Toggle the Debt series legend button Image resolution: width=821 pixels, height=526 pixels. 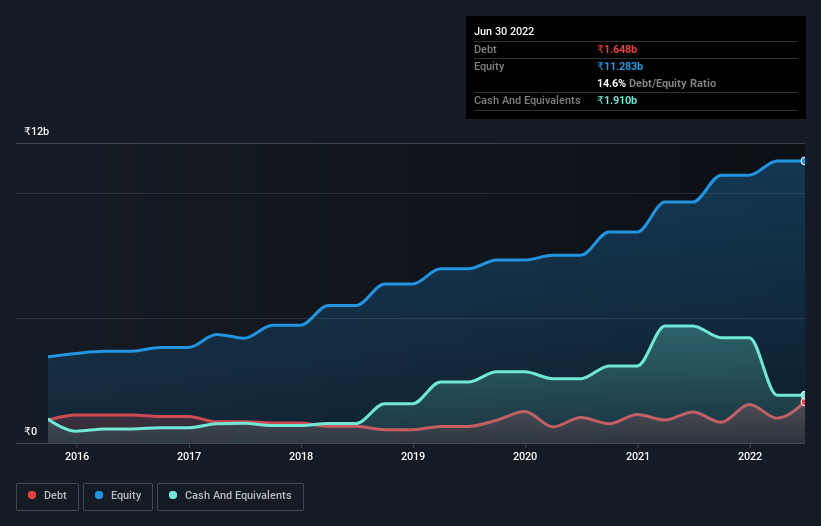point(47,496)
